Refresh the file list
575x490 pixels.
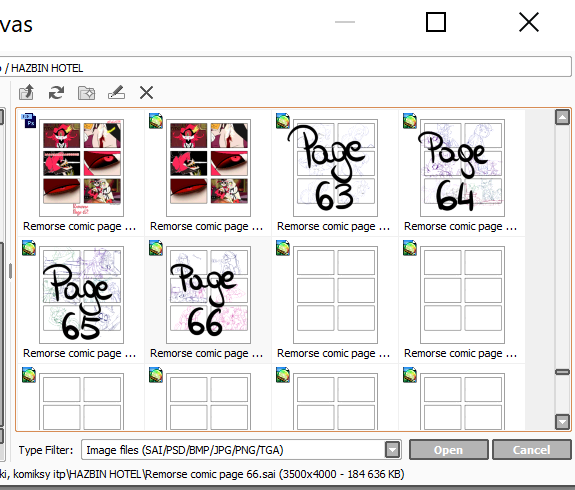pos(56,92)
